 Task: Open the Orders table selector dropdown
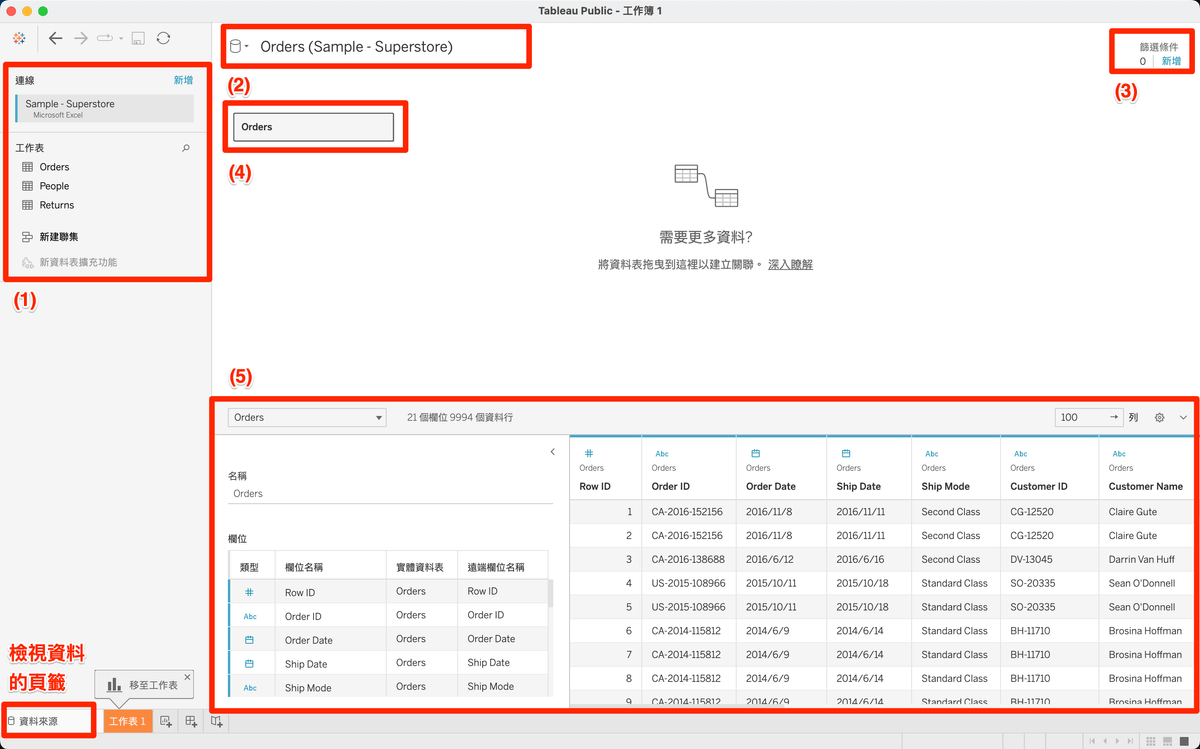307,417
